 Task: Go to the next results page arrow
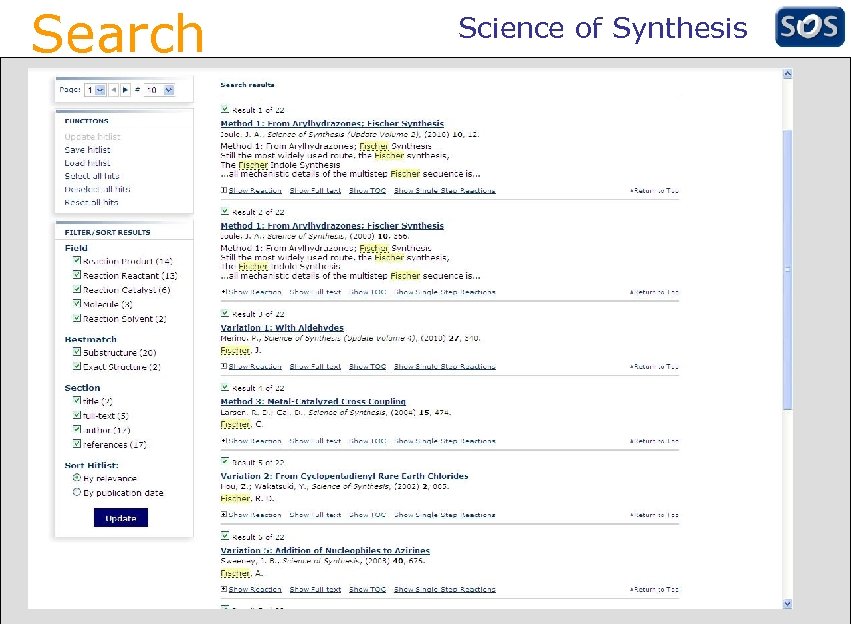pos(125,90)
